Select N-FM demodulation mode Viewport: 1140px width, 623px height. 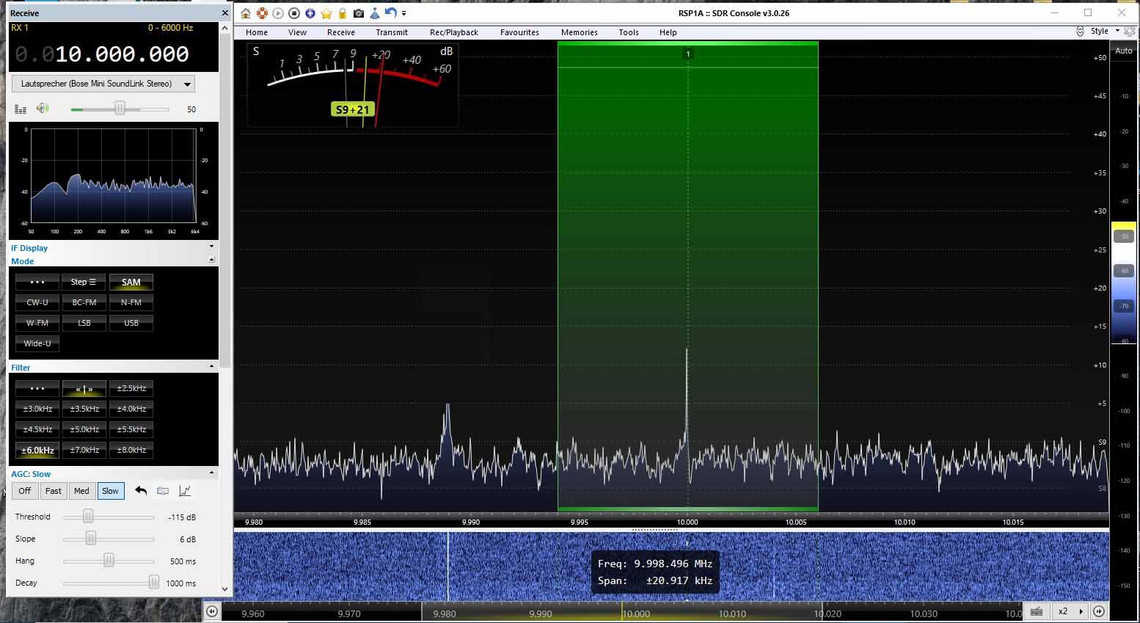click(x=131, y=302)
